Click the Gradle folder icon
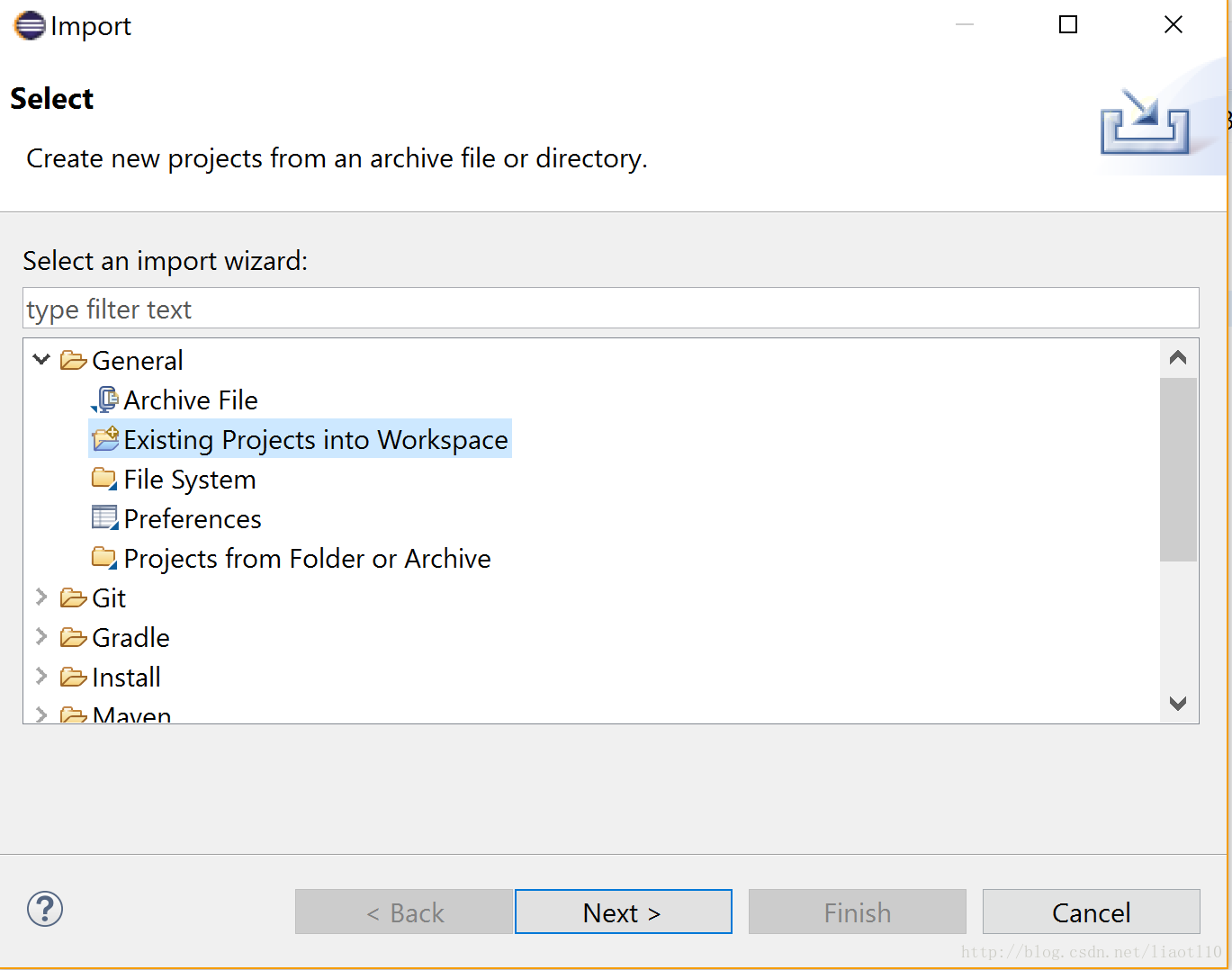Viewport: 1232px width, 970px height. tap(73, 637)
